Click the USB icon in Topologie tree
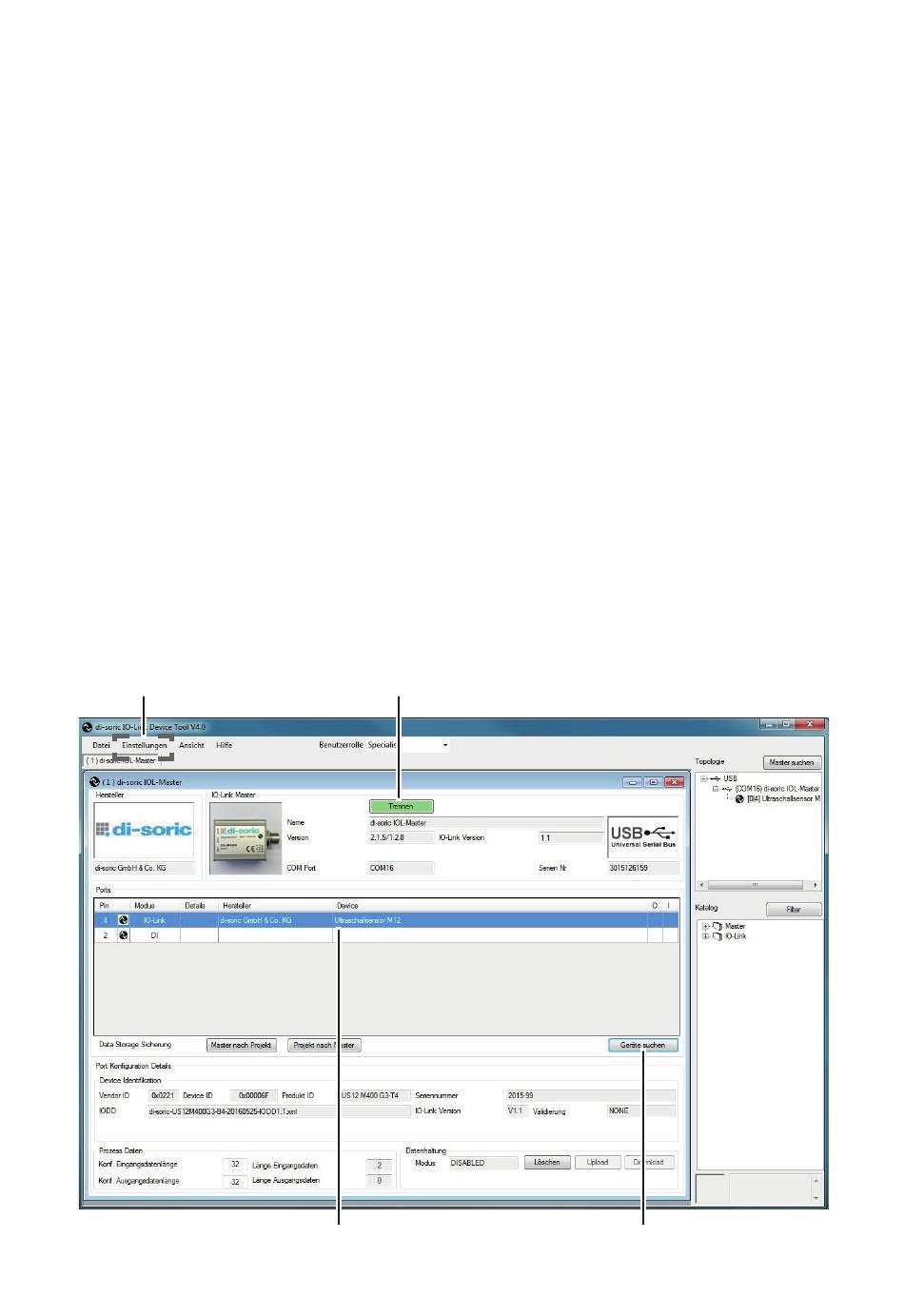Image resolution: width=904 pixels, height=1316 pixels. pyautogui.click(x=716, y=778)
